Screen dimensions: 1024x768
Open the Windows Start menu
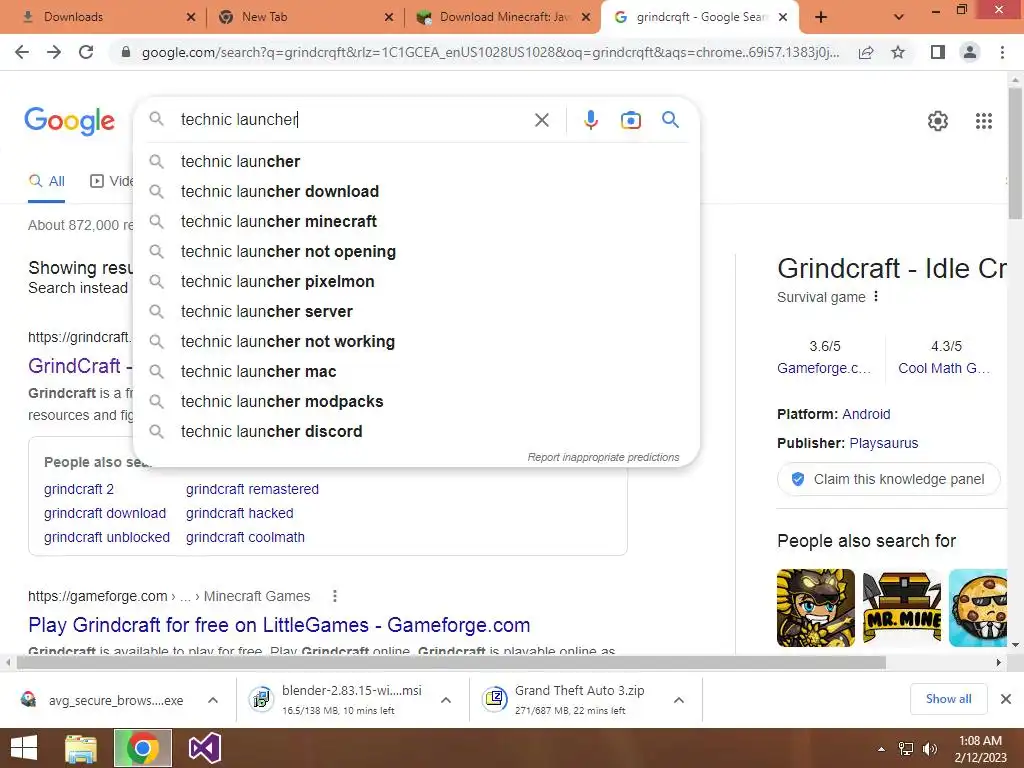[24, 748]
